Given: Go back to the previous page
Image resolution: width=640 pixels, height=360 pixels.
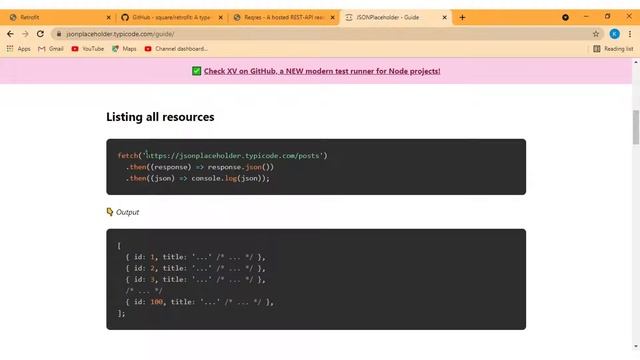Looking at the screenshot, I should pyautogui.click(x=10, y=34).
